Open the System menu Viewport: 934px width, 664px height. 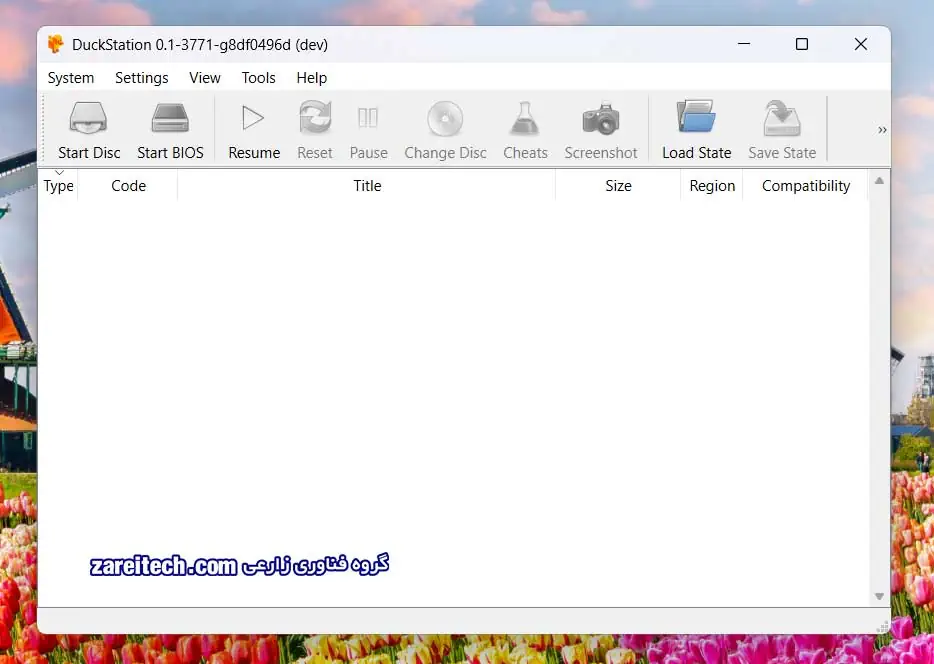[71, 78]
